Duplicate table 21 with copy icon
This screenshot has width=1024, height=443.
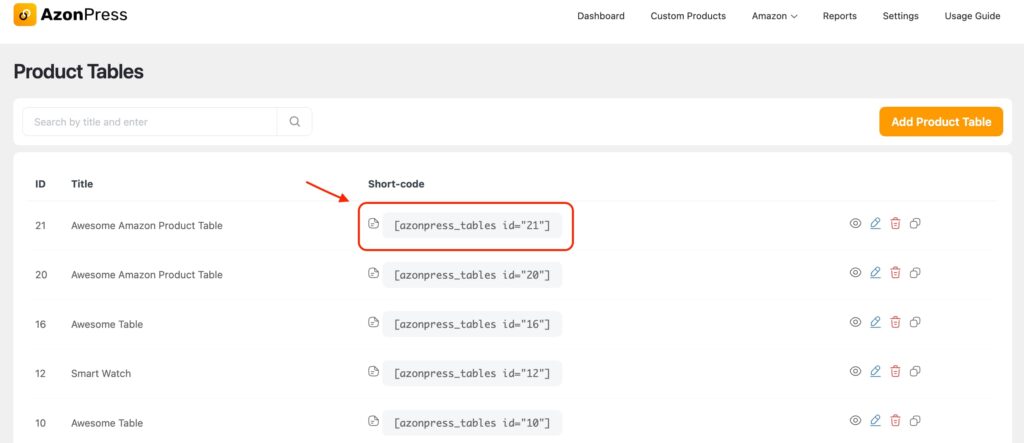(x=915, y=223)
